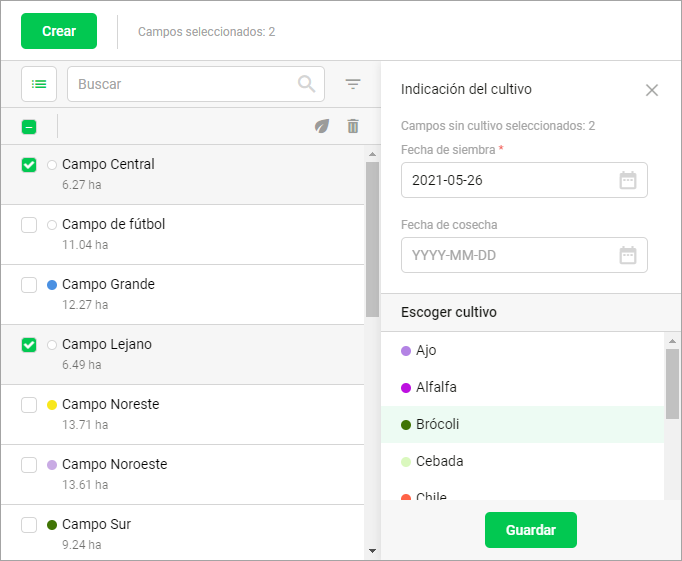Uncheck the Campo Lejano checkbox
This screenshot has height=561, width=682.
click(29, 345)
